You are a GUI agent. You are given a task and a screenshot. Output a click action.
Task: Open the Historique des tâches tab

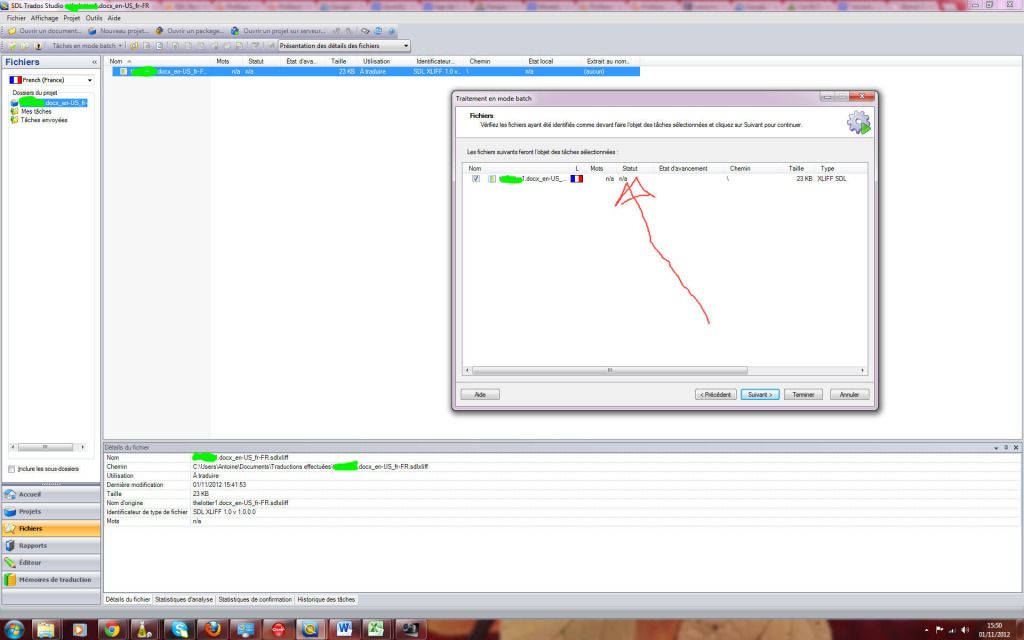coord(326,600)
